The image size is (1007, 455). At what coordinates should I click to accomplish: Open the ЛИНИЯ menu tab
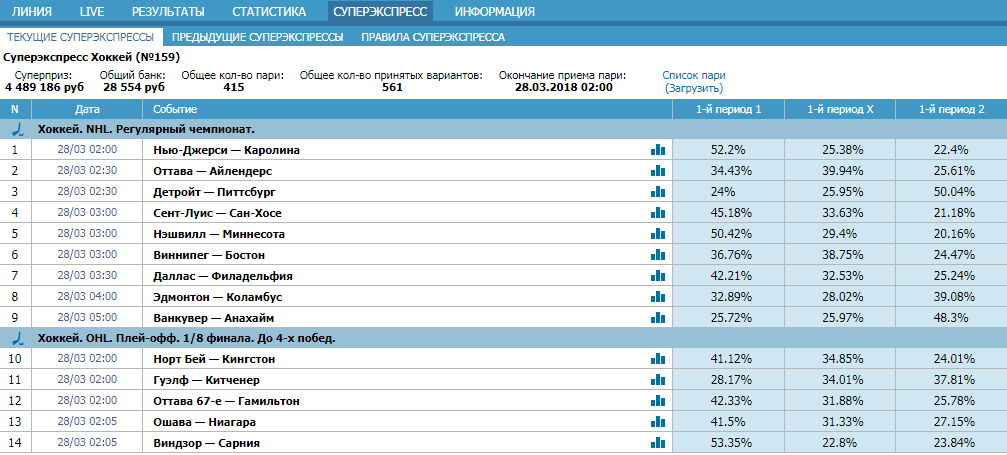[x=32, y=12]
